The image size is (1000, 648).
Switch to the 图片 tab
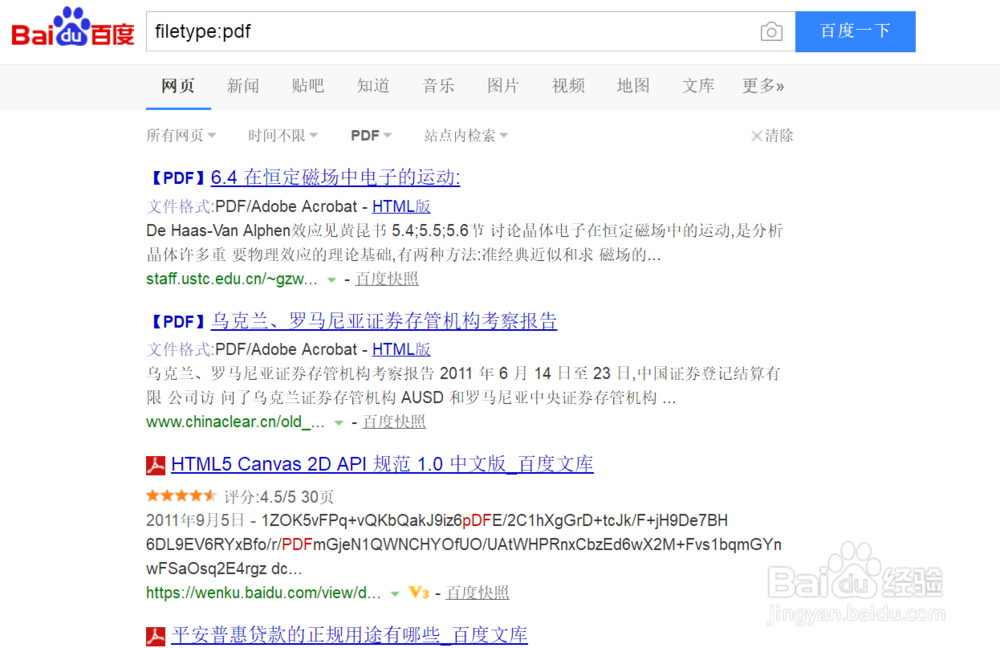tap(503, 85)
